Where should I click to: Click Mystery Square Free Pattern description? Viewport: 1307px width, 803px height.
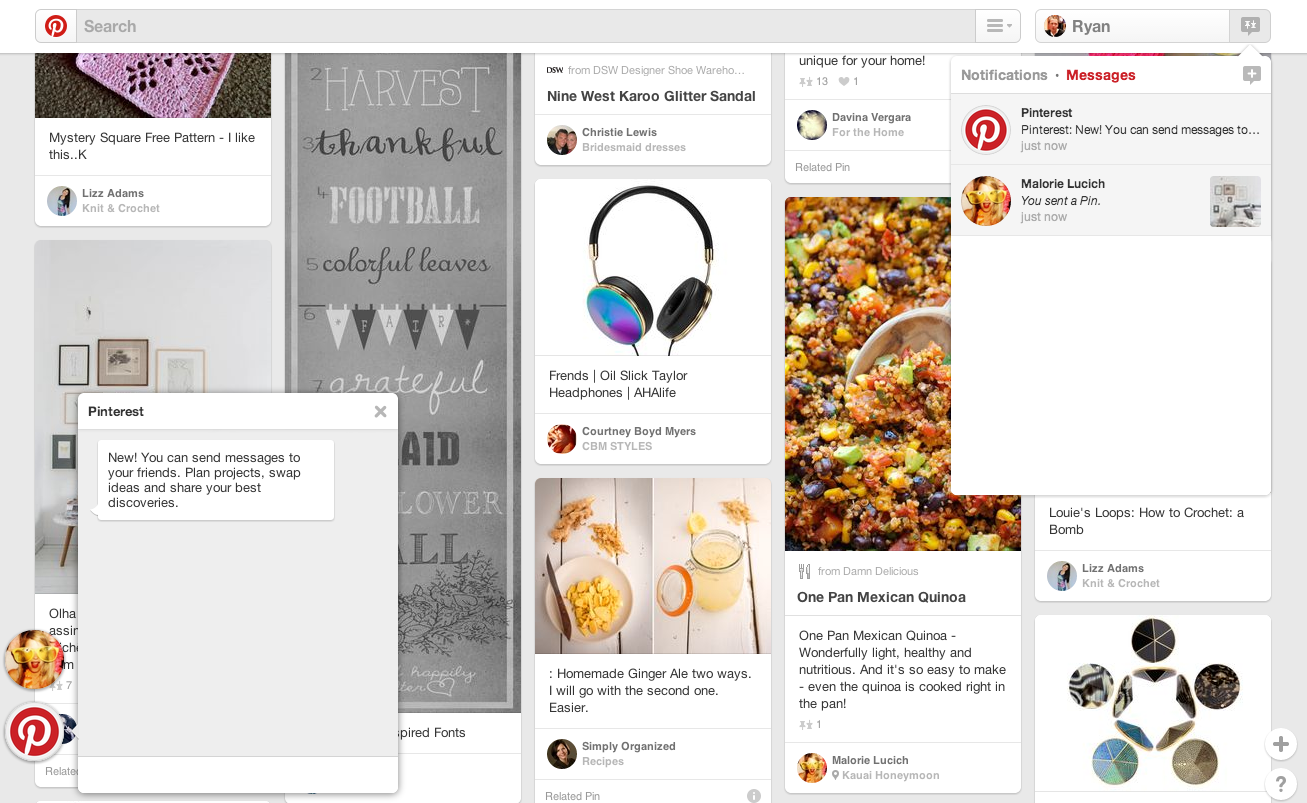click(152, 146)
